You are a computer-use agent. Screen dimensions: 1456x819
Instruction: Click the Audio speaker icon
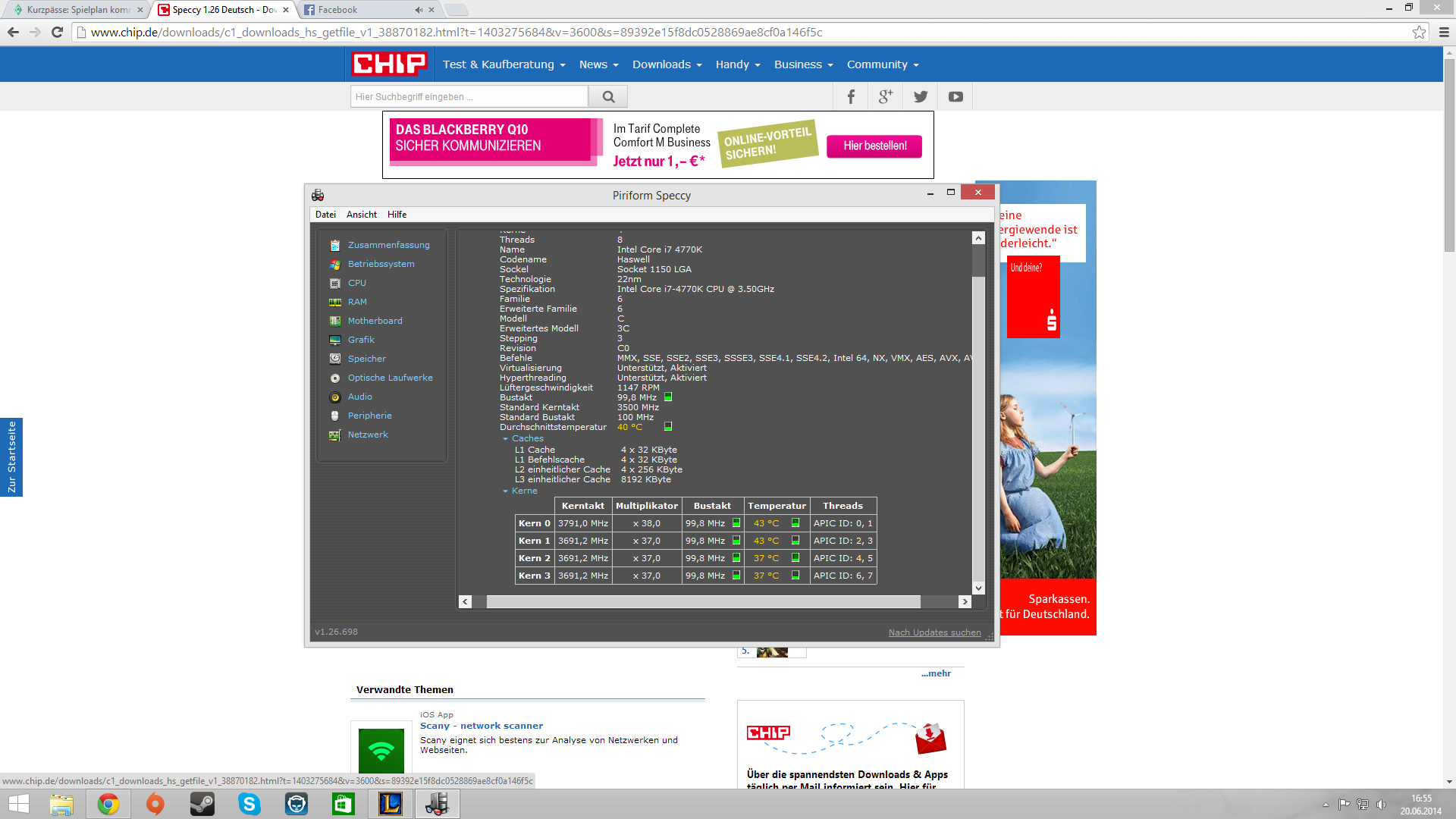[335, 397]
